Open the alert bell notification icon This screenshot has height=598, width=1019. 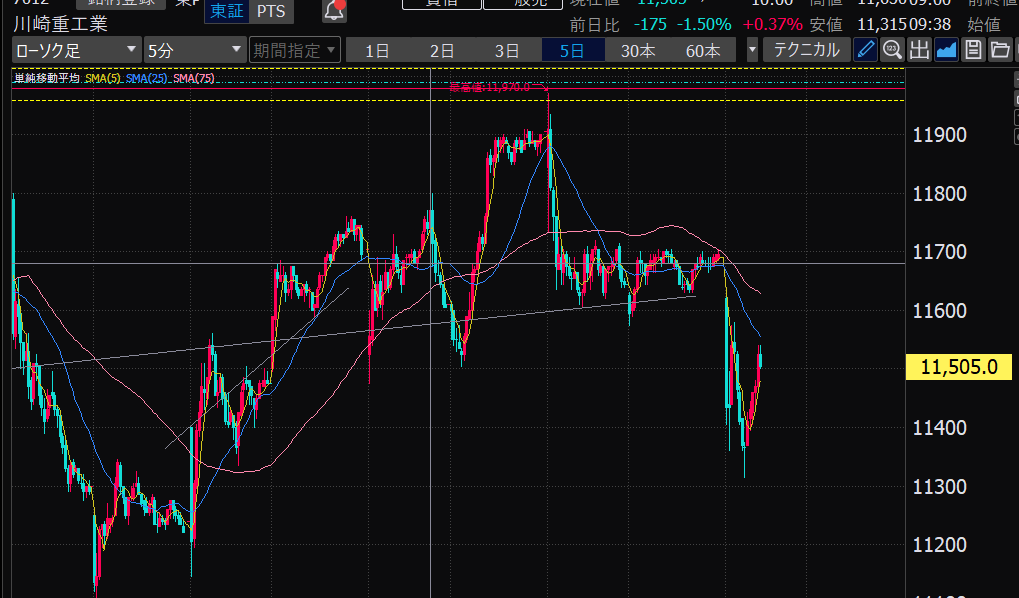[x=335, y=11]
